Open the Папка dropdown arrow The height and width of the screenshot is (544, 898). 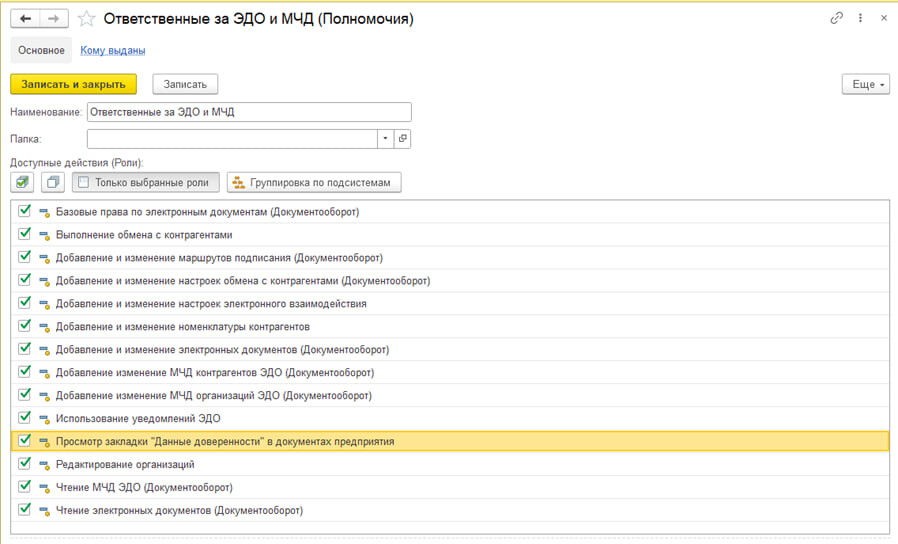[385, 139]
